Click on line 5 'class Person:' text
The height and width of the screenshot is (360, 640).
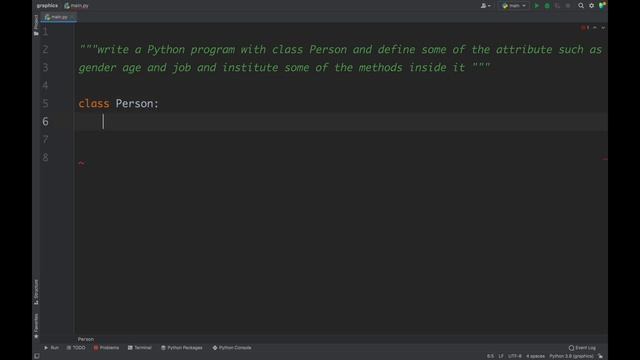click(x=118, y=104)
